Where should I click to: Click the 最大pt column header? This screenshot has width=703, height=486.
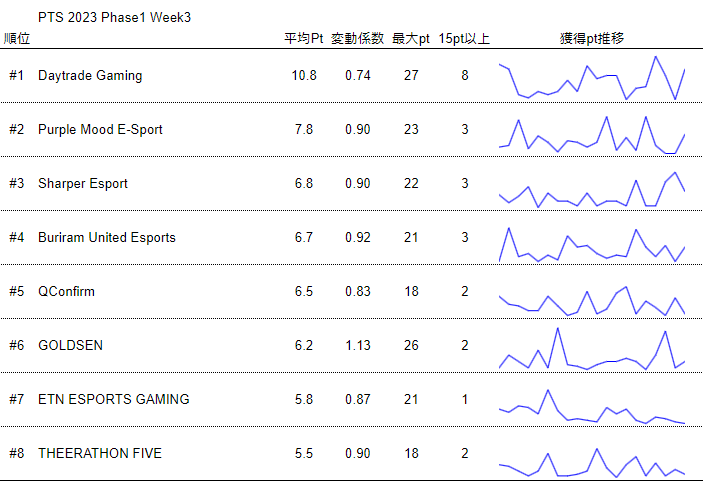tap(411, 39)
